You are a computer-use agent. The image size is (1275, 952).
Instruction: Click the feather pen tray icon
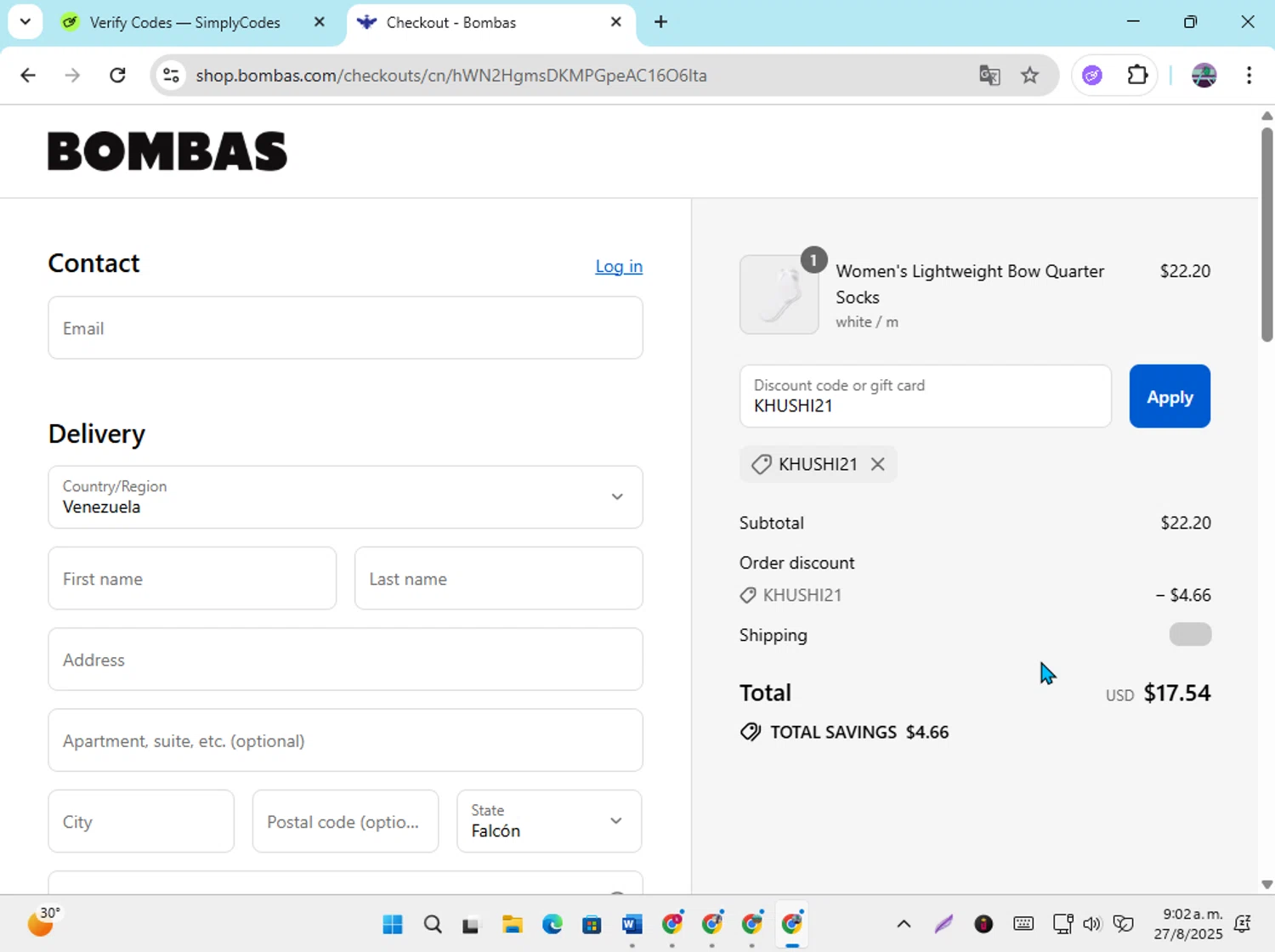point(943,924)
